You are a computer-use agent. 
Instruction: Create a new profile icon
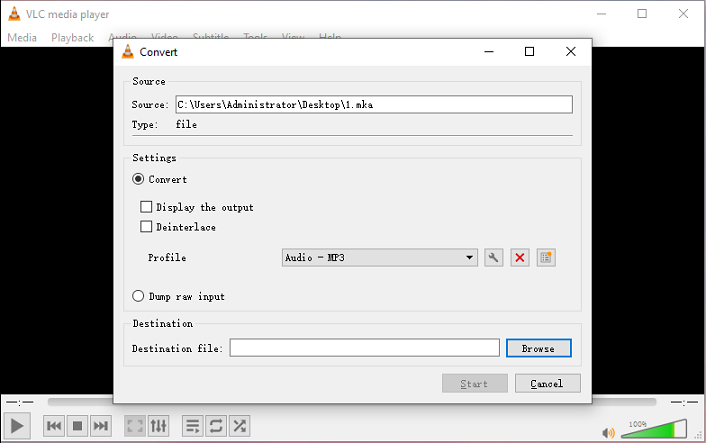coord(546,258)
